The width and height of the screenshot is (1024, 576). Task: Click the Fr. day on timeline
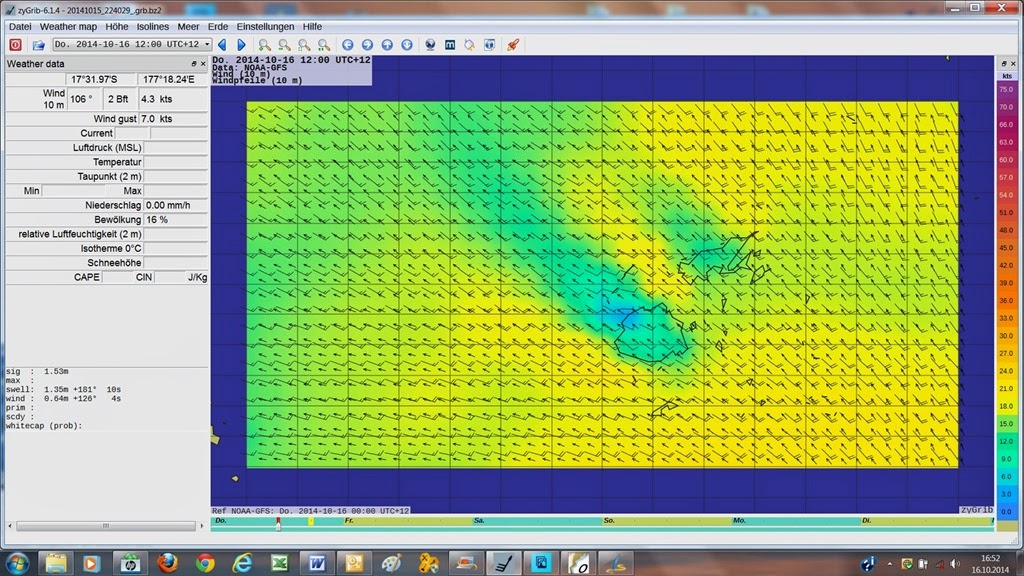point(349,520)
